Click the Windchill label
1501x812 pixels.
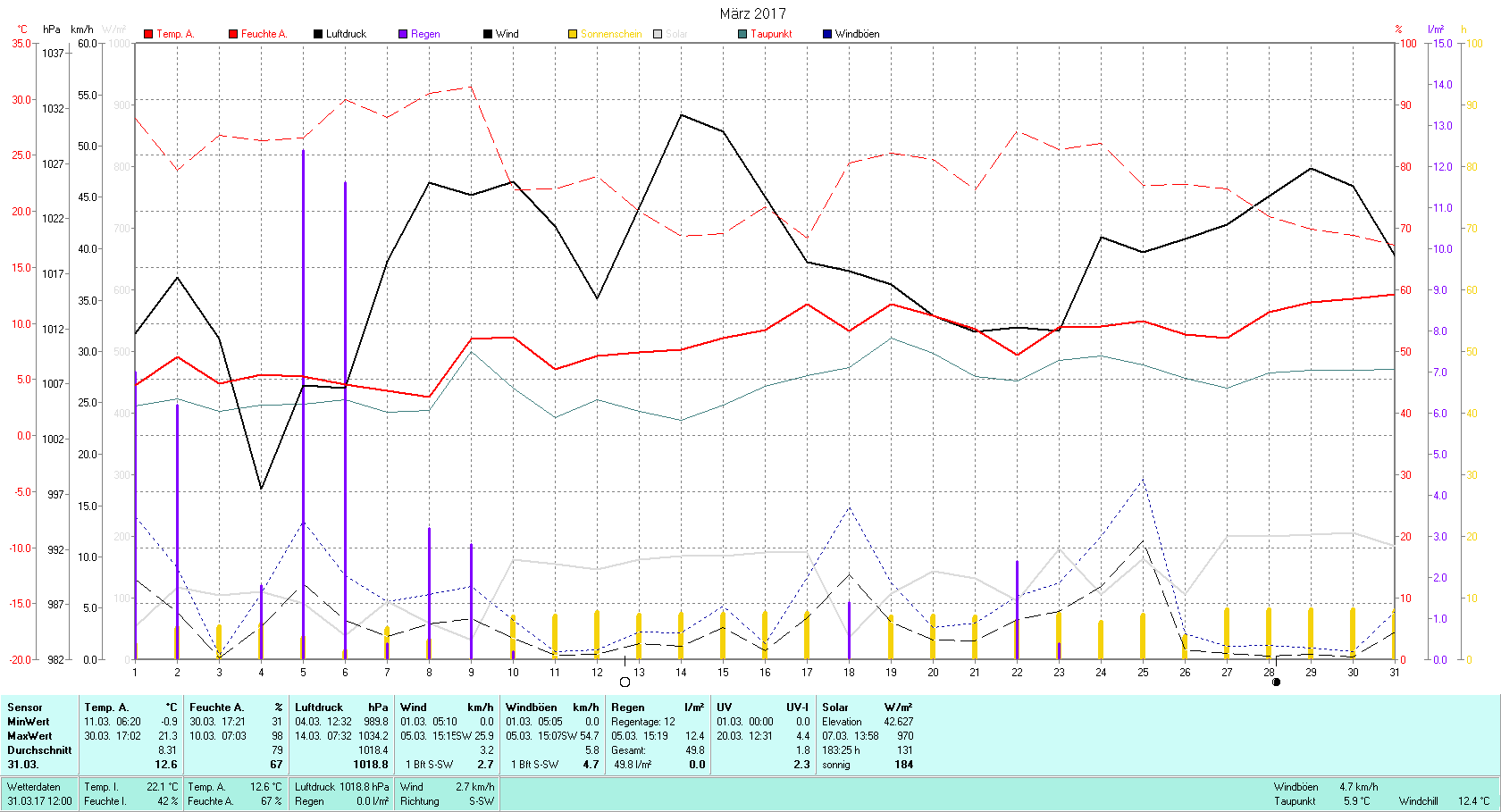[x=1419, y=801]
